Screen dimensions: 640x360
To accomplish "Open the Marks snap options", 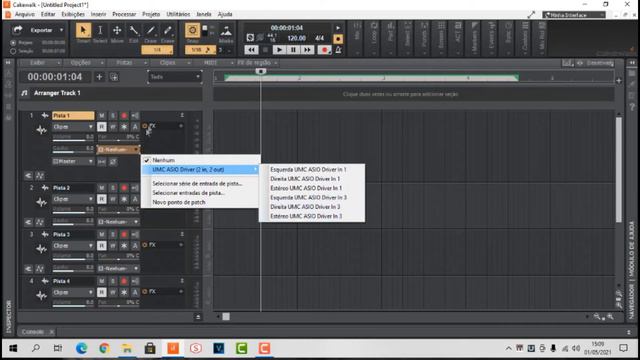I will 226,31.
